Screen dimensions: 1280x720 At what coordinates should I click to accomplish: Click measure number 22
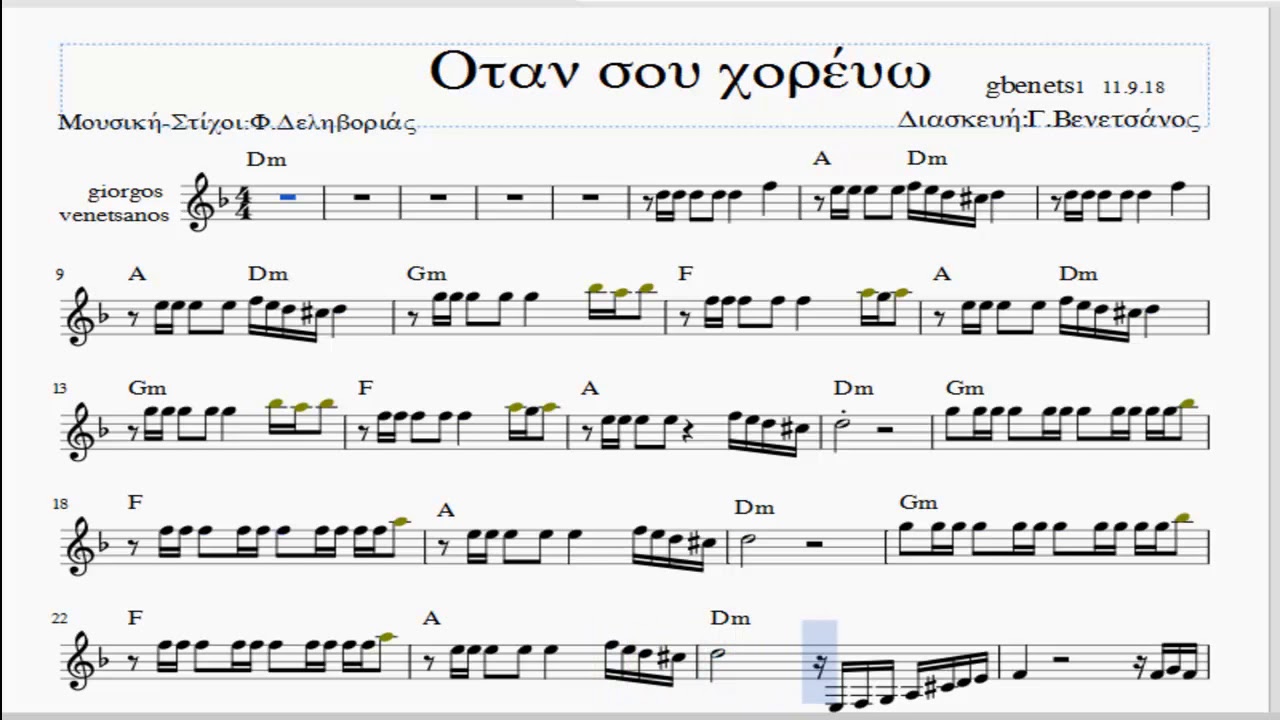61,619
